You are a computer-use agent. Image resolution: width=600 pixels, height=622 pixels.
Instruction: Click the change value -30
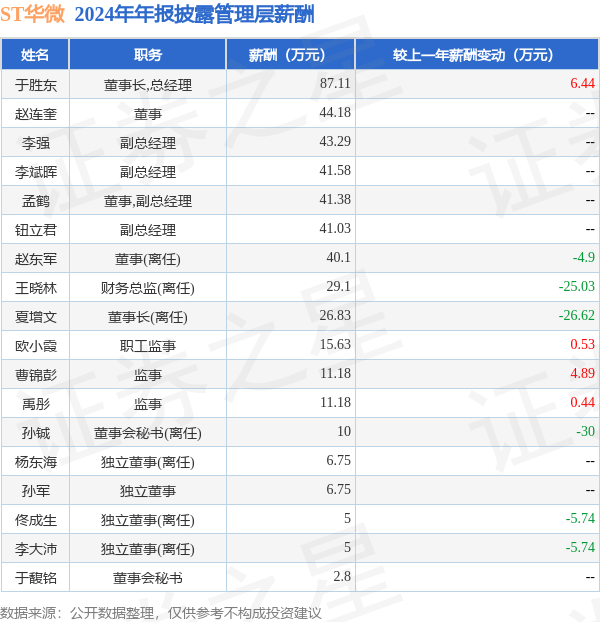click(x=585, y=431)
